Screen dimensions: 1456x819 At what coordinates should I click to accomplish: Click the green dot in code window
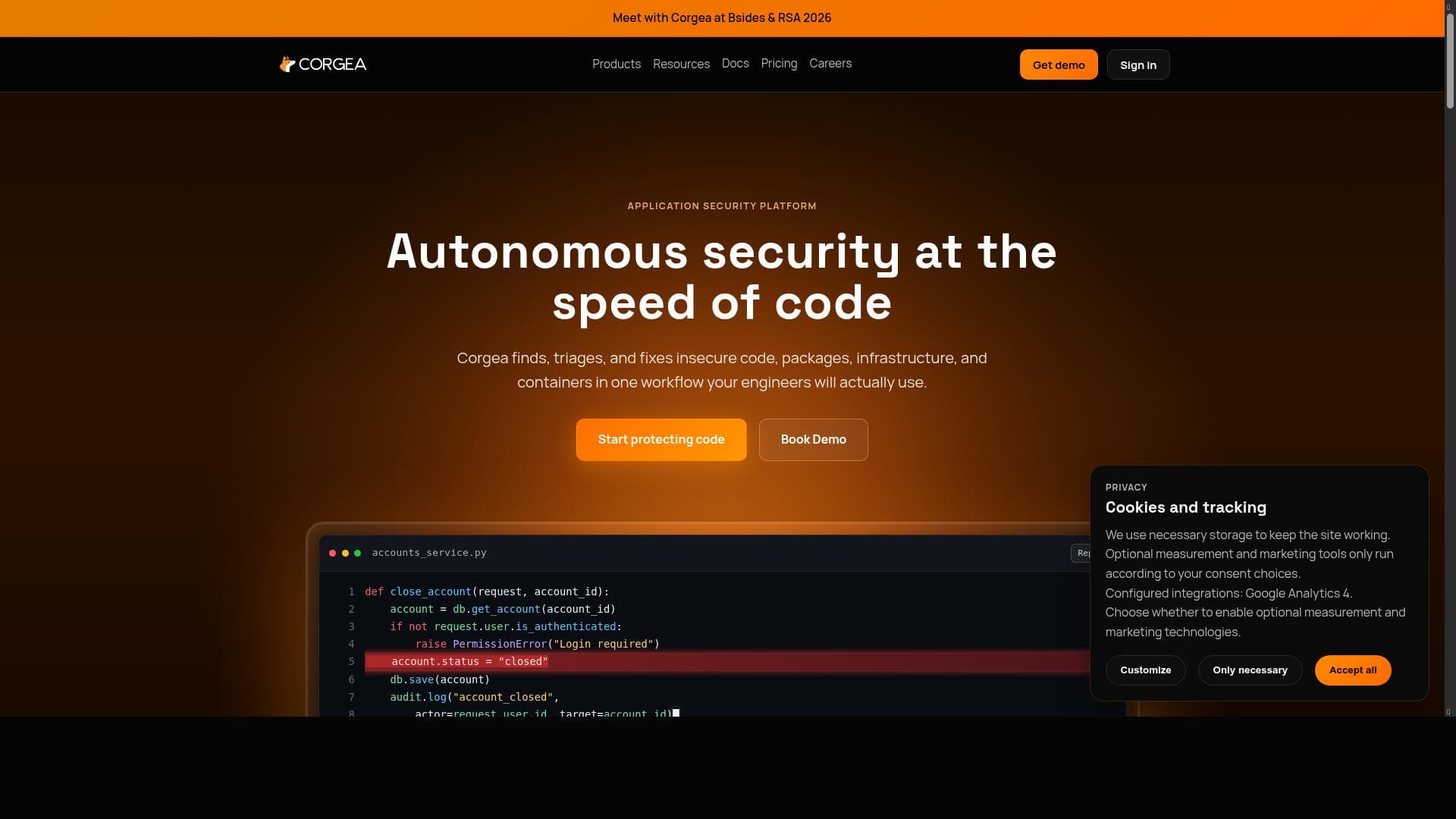pyautogui.click(x=358, y=554)
